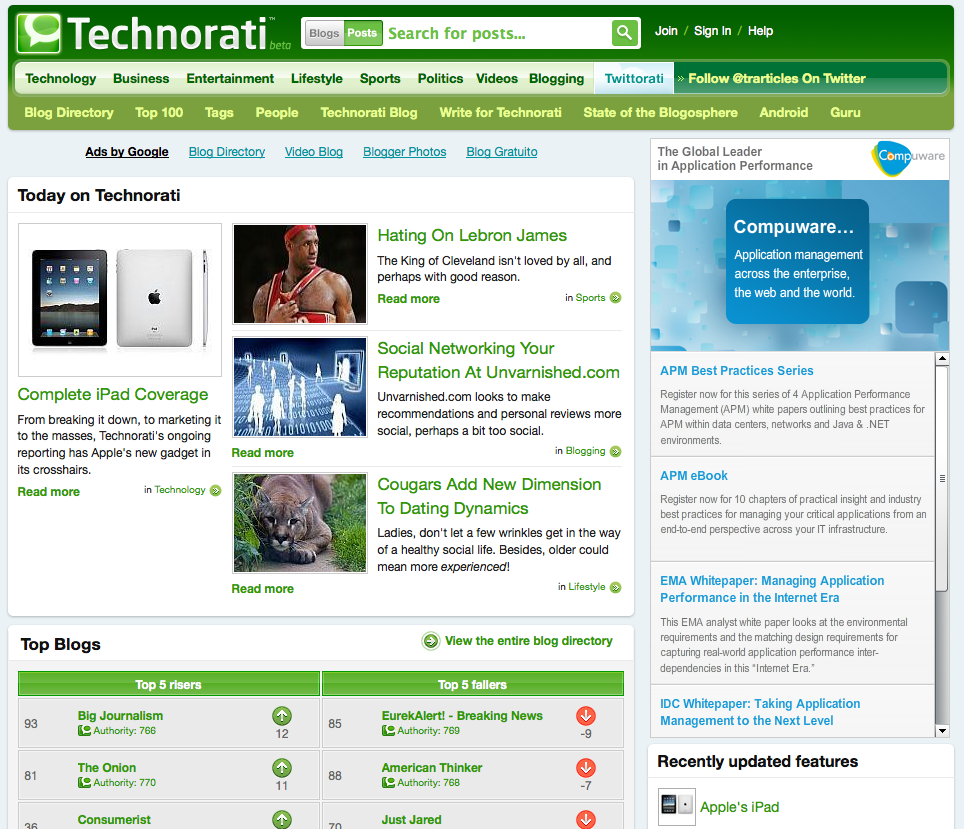Click the arrow icon next to 'in Technology'
964x829 pixels.
[x=215, y=490]
